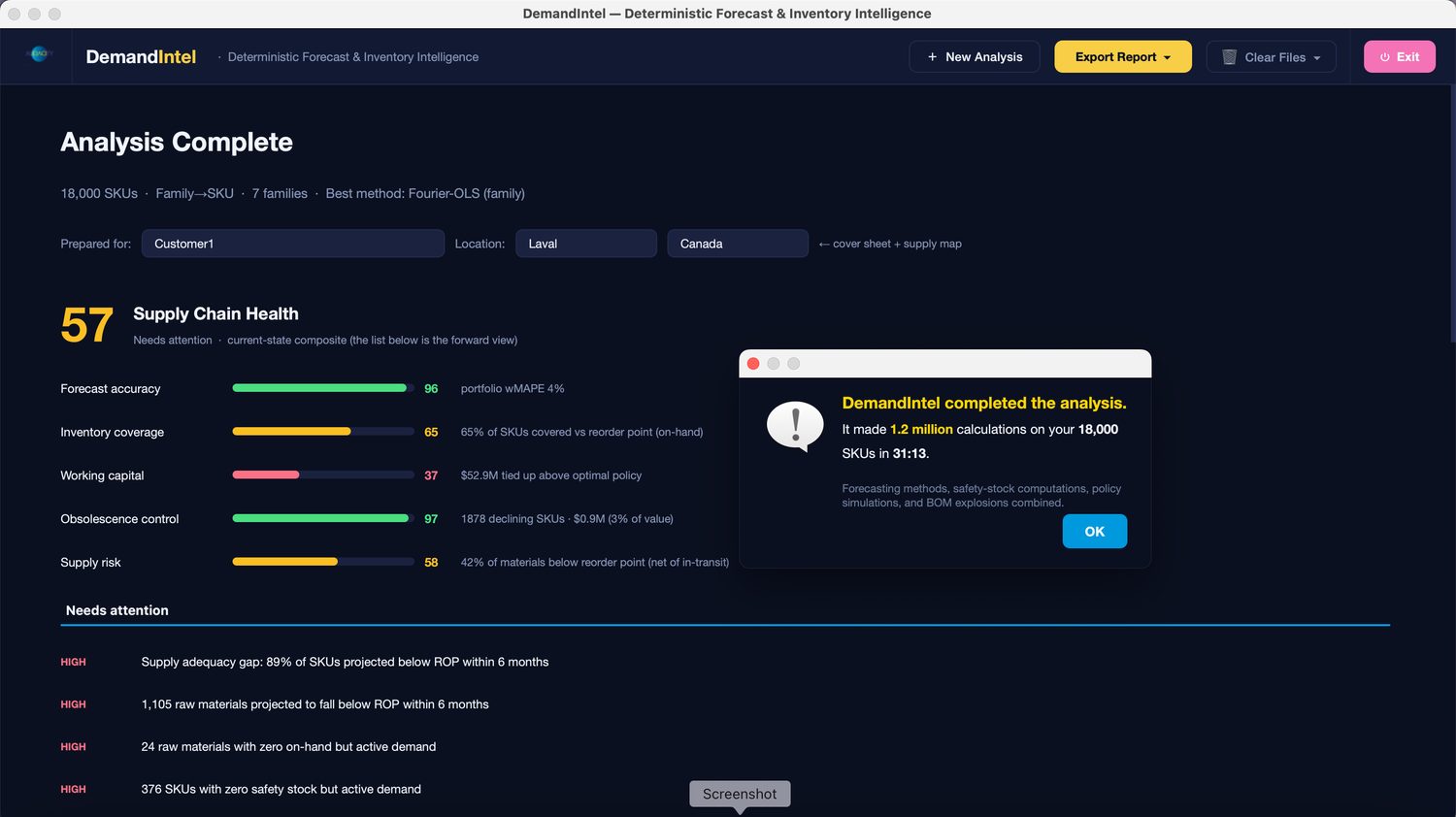1456x817 pixels.
Task: Click the plus icon on New Analysis
Action: (x=933, y=57)
